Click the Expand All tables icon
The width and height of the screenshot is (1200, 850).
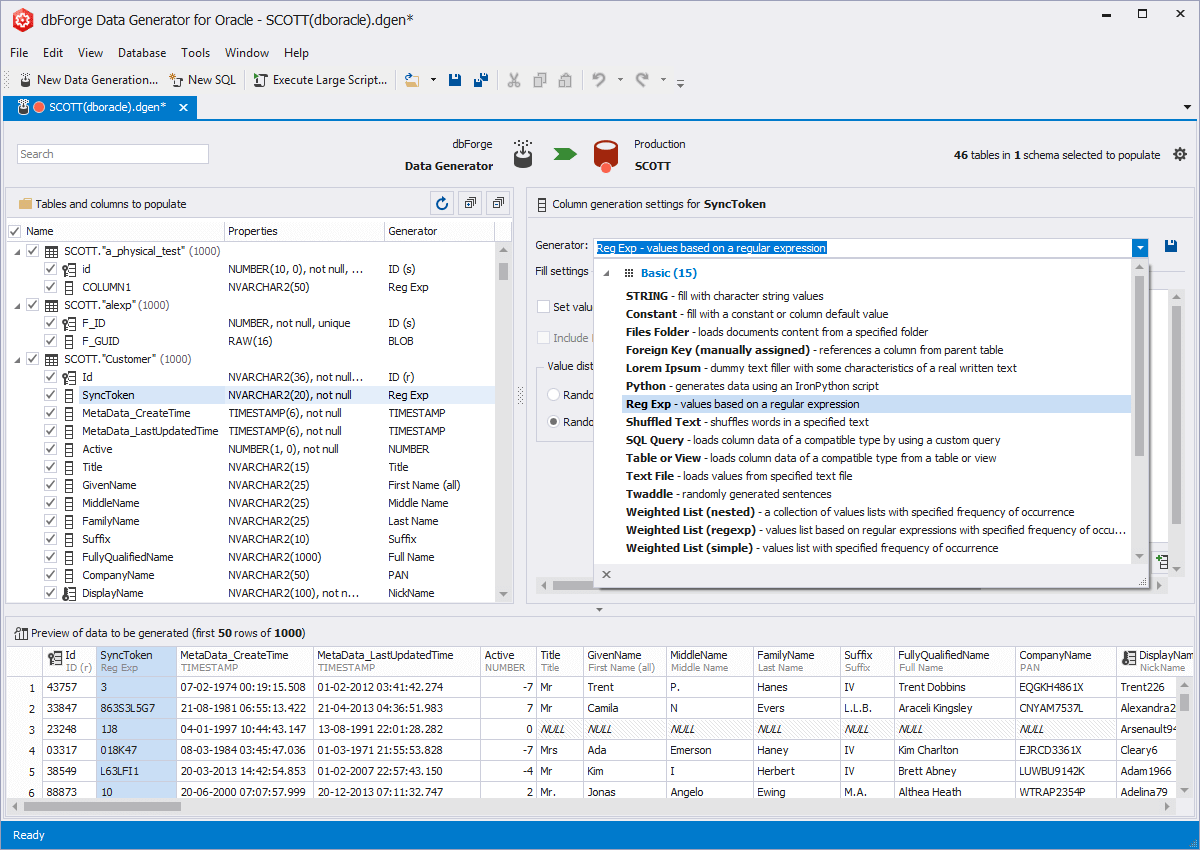pyautogui.click(x=469, y=203)
